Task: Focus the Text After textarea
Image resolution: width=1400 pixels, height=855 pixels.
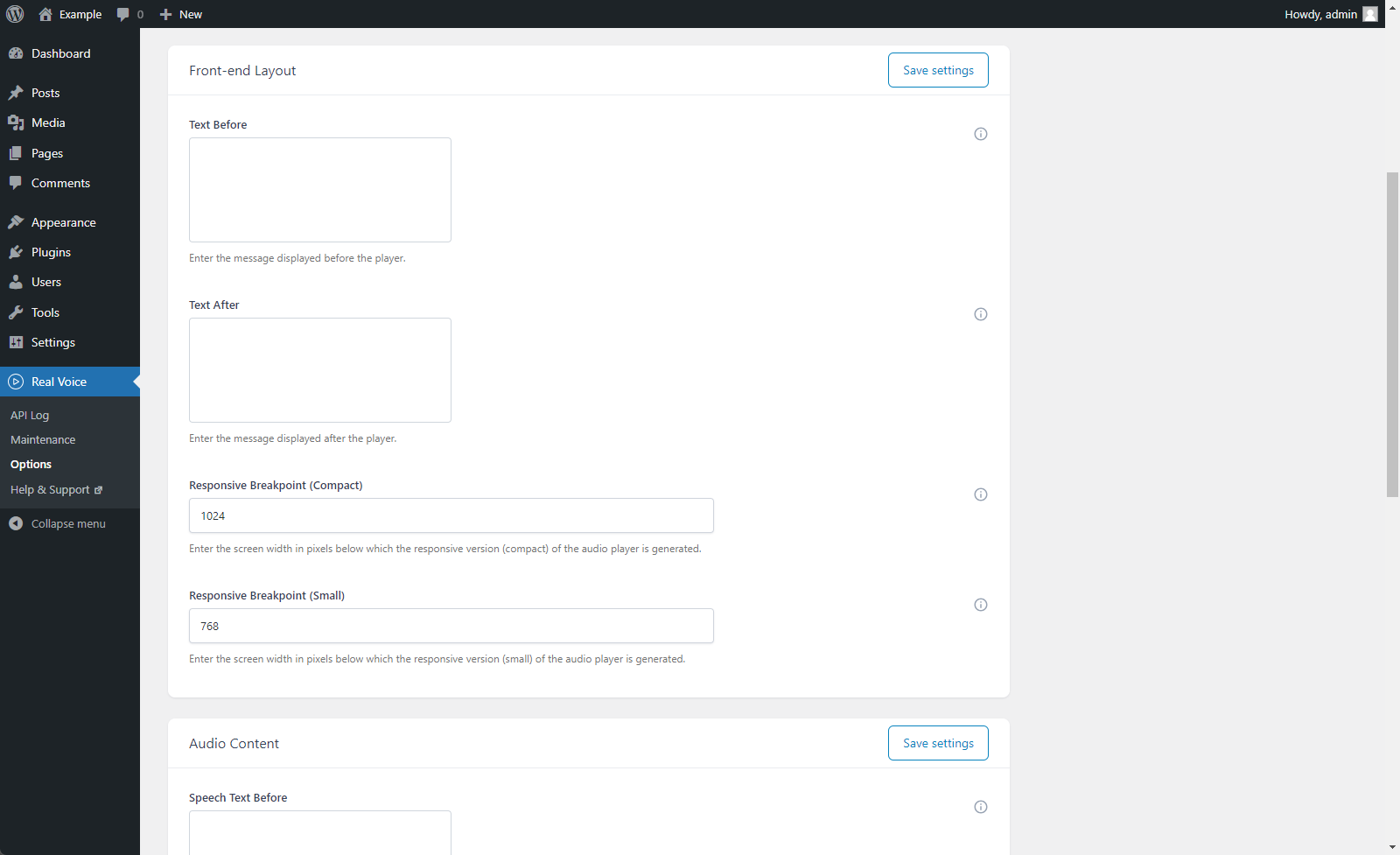Action: tap(320, 370)
